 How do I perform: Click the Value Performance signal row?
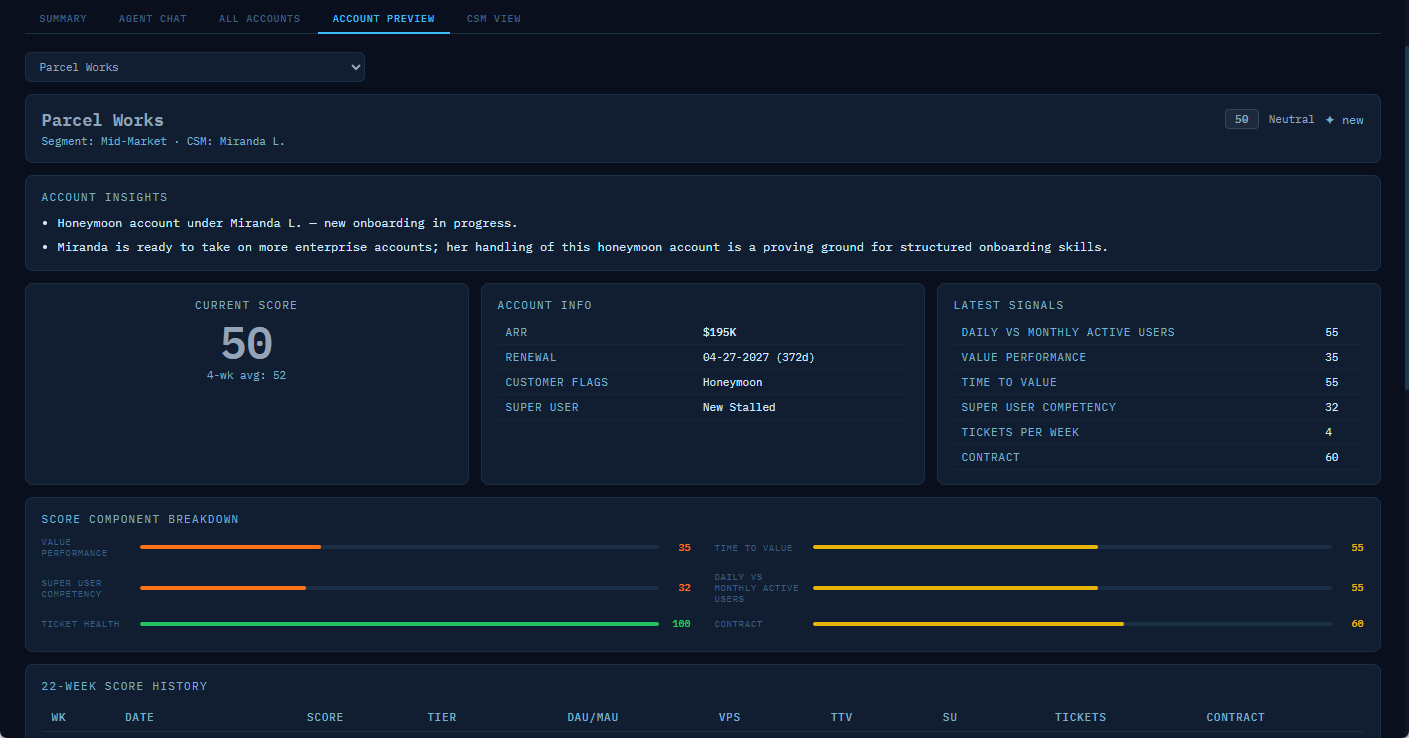pyautogui.click(x=1158, y=357)
